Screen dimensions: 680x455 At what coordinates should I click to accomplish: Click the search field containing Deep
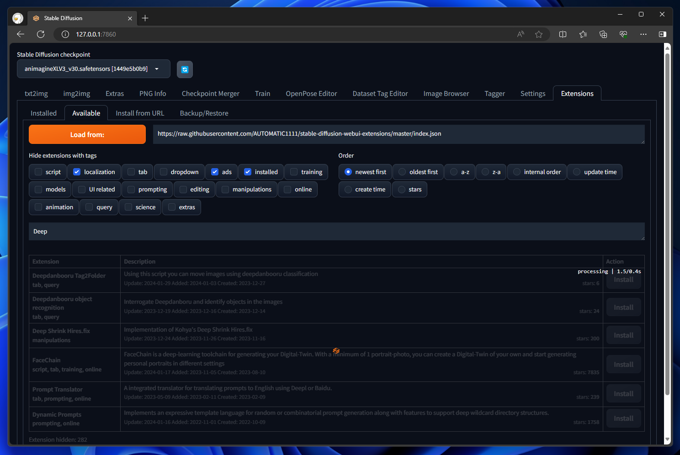[337, 232]
